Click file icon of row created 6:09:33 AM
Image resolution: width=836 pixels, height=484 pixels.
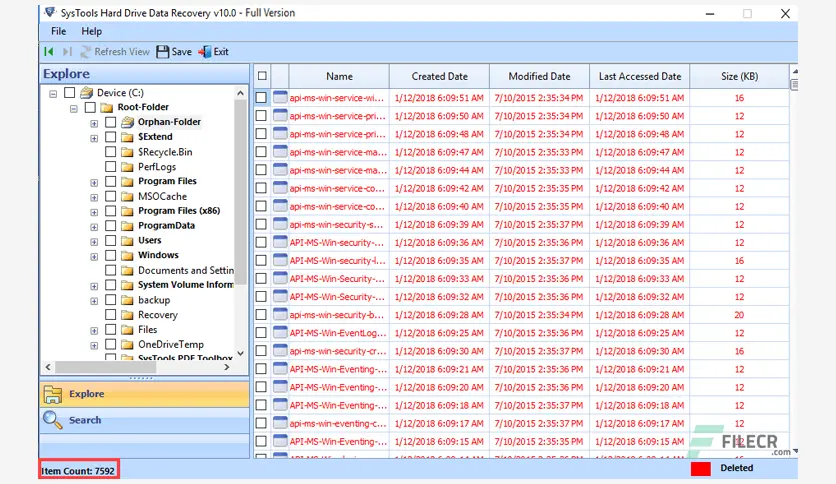[280, 278]
